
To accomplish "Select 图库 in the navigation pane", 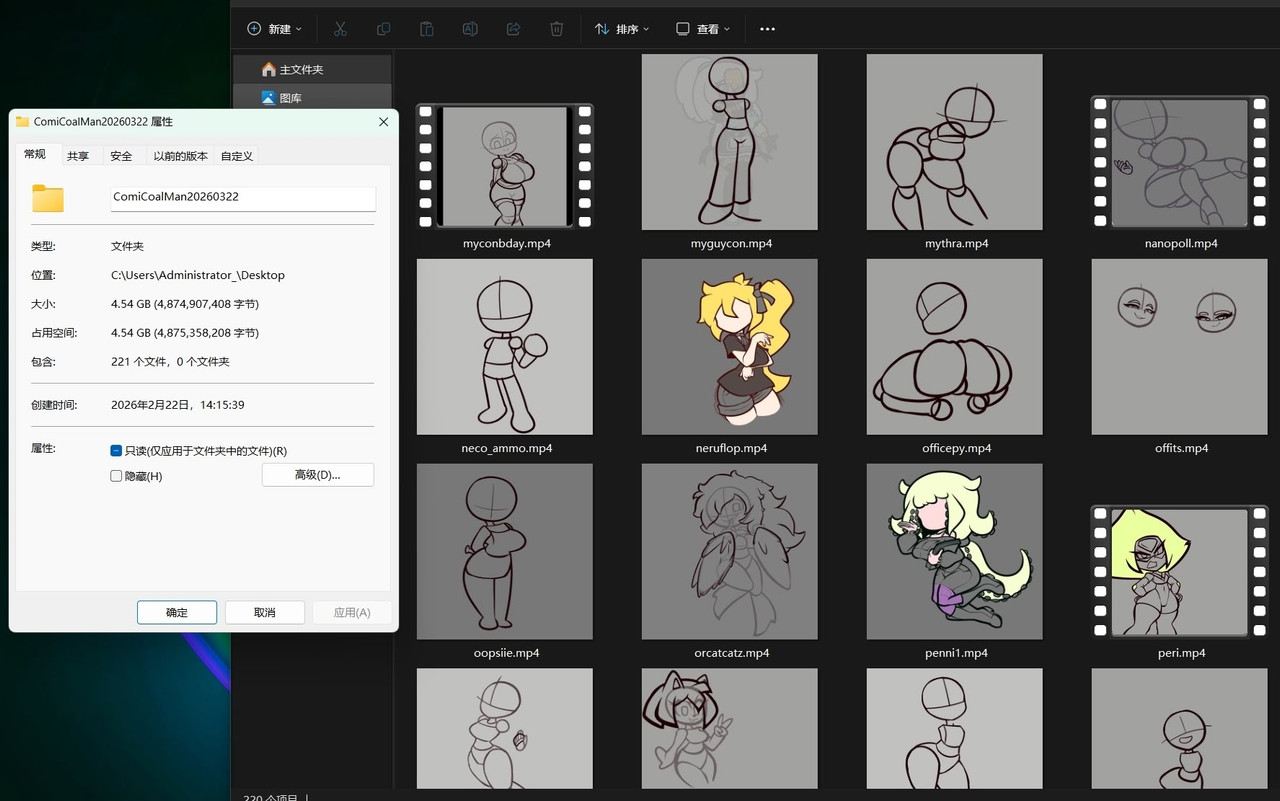I will coord(312,98).
